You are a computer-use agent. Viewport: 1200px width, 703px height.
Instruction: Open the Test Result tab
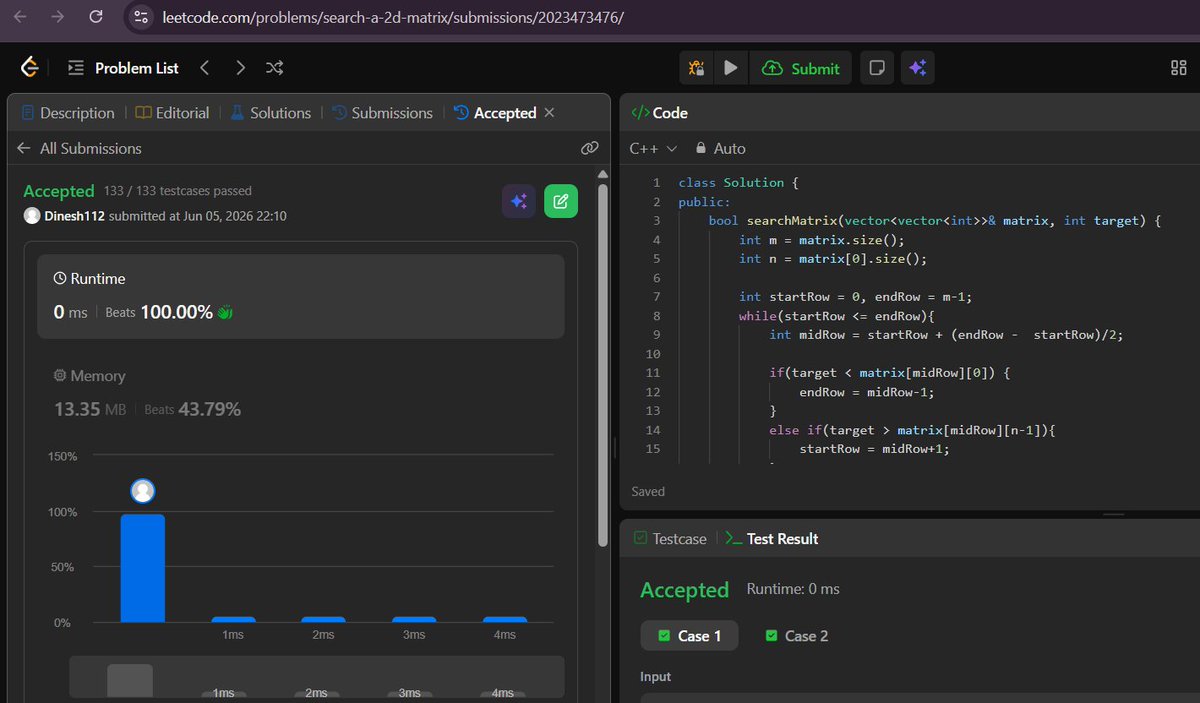771,538
